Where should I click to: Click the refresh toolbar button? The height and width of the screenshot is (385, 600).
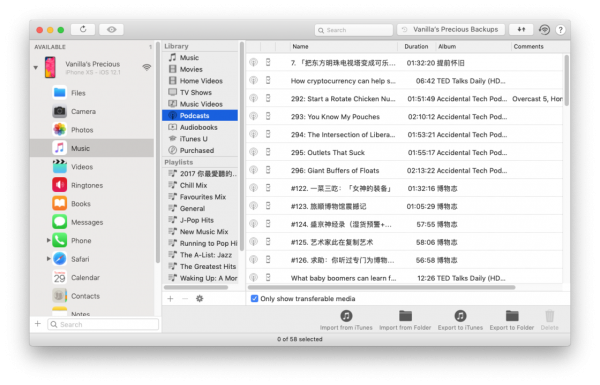click(83, 29)
